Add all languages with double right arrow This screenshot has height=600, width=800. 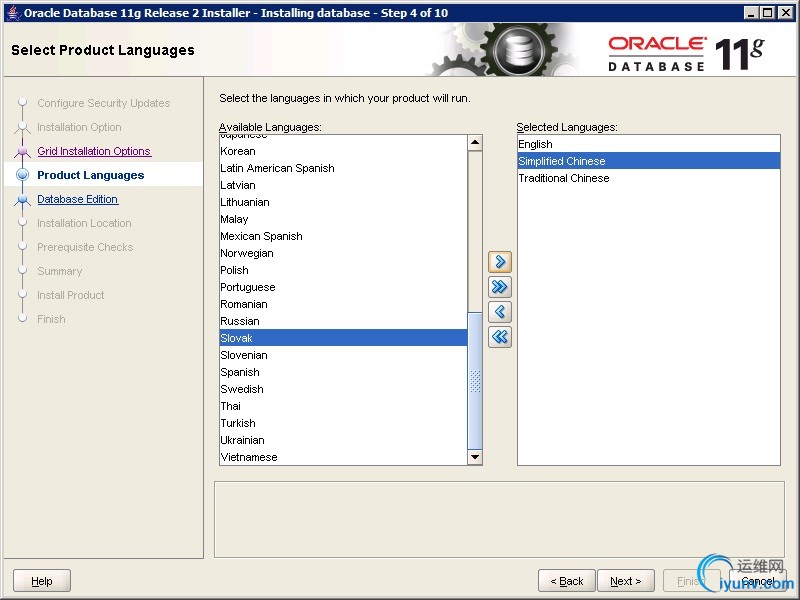(x=499, y=287)
